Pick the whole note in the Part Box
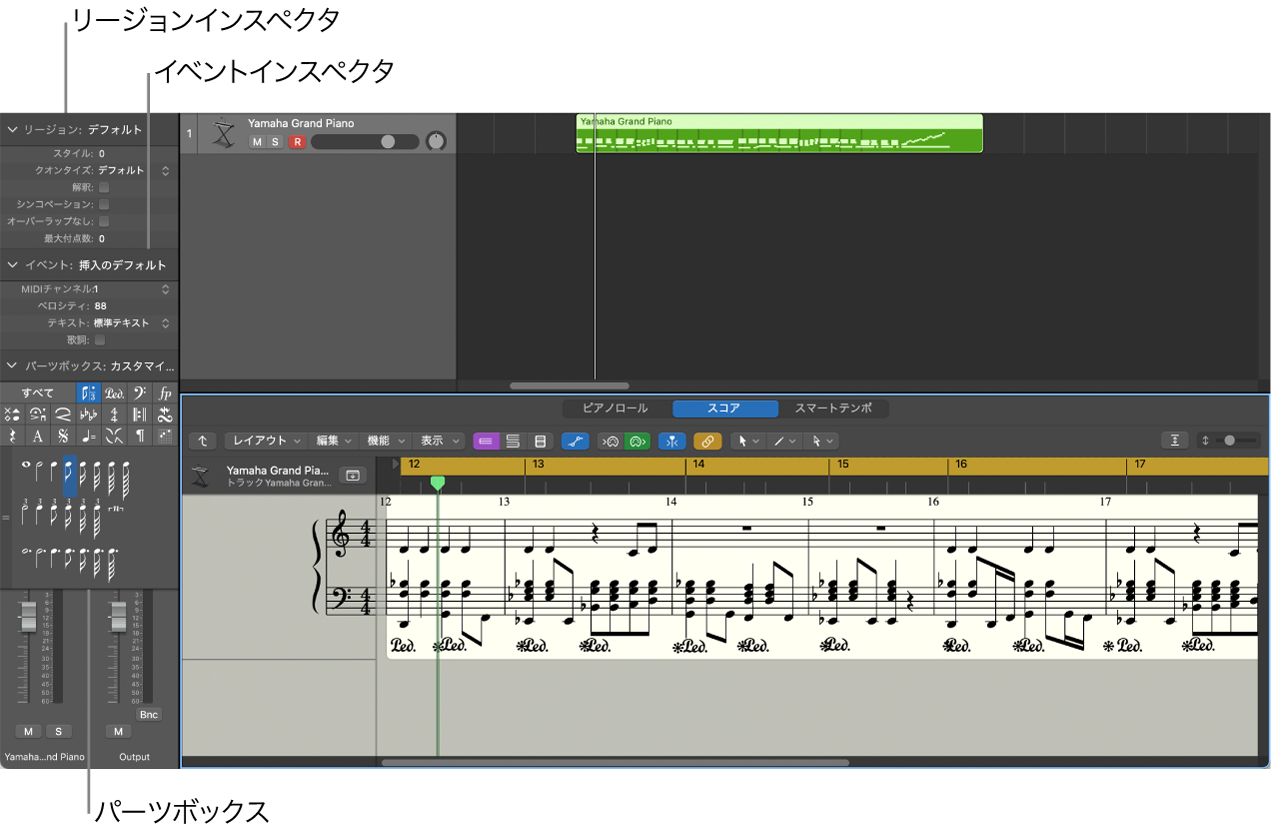The height and width of the screenshot is (833, 1271). point(27,466)
